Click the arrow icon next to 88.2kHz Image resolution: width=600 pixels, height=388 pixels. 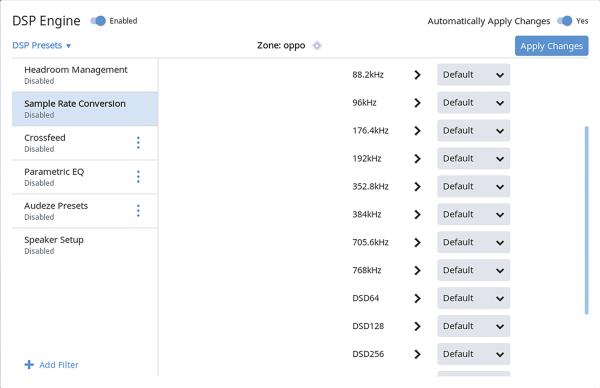click(x=417, y=75)
